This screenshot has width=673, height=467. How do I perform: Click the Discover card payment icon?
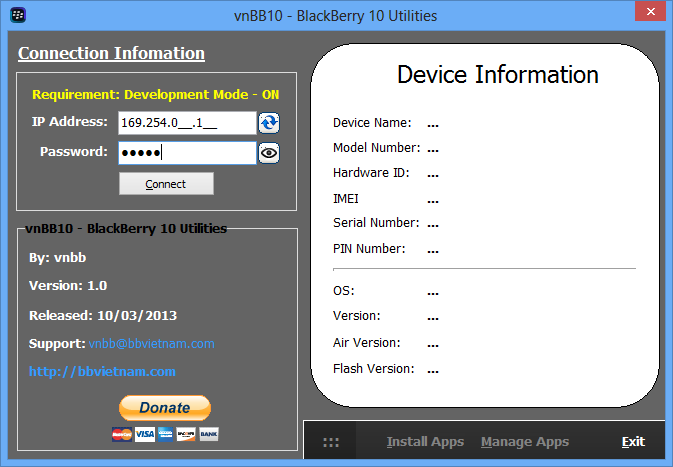pyautogui.click(x=186, y=434)
